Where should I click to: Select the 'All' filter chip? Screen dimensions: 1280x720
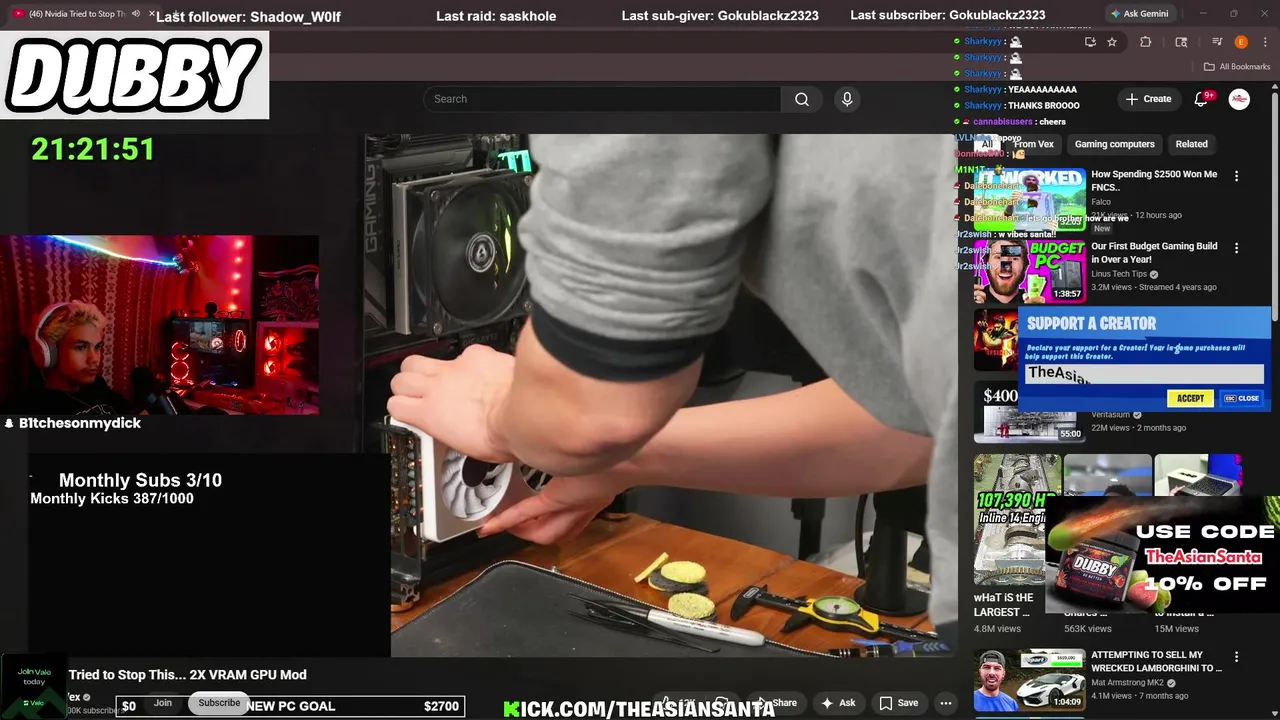pyautogui.click(x=987, y=144)
